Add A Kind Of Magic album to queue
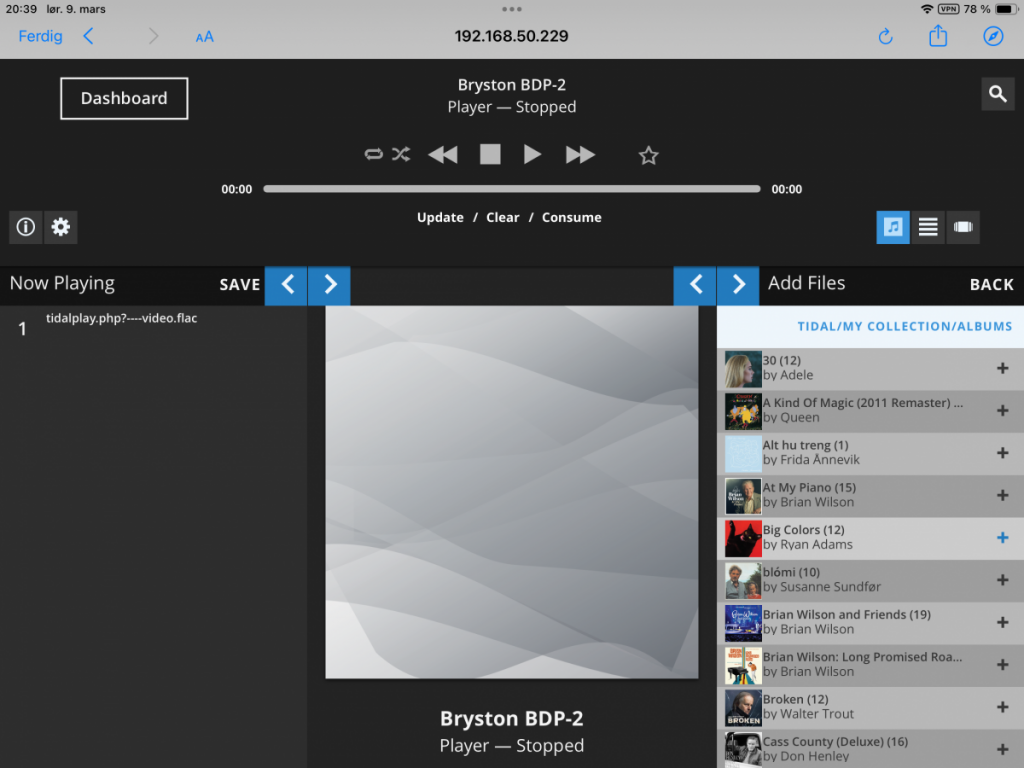 (1002, 411)
